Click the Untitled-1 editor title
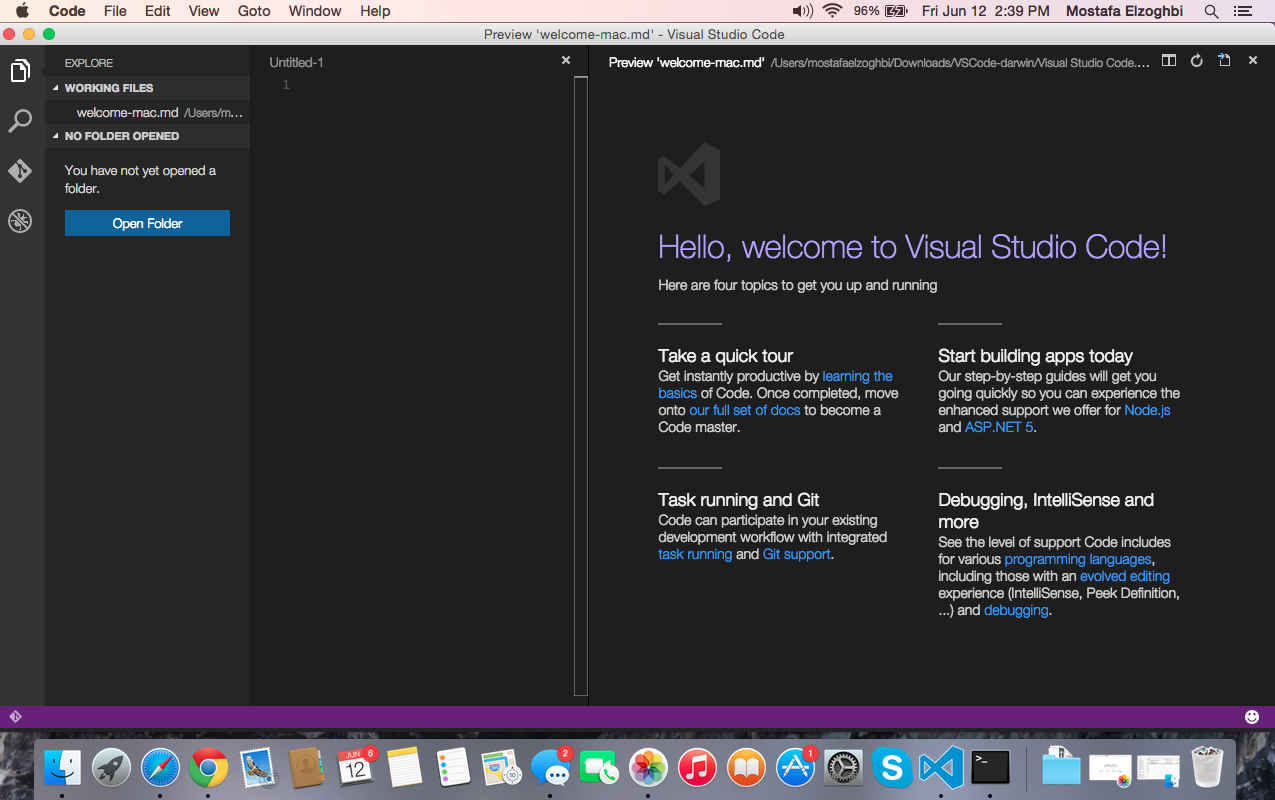The height and width of the screenshot is (800, 1275). tap(296, 62)
